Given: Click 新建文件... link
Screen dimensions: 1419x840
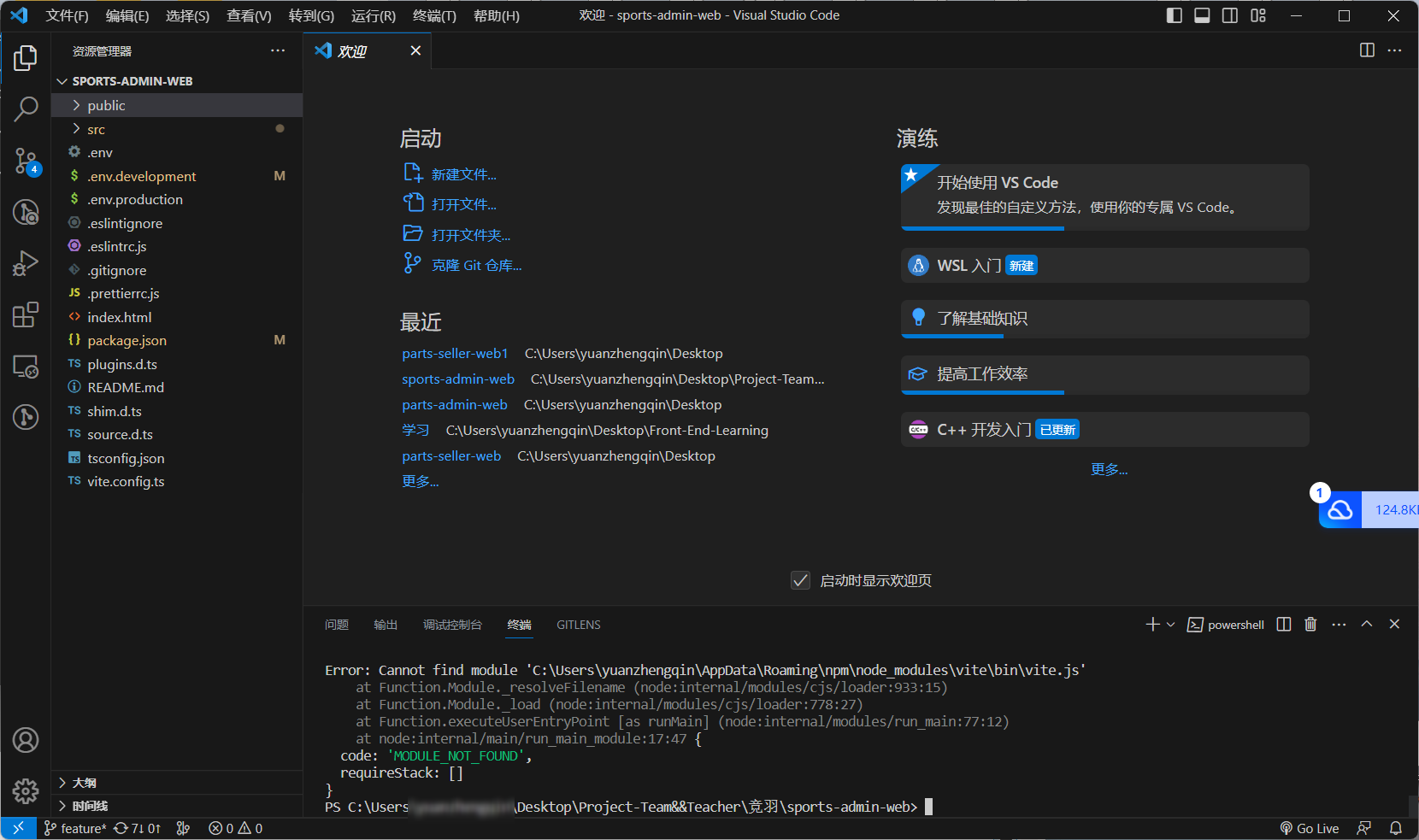Looking at the screenshot, I should tap(463, 174).
